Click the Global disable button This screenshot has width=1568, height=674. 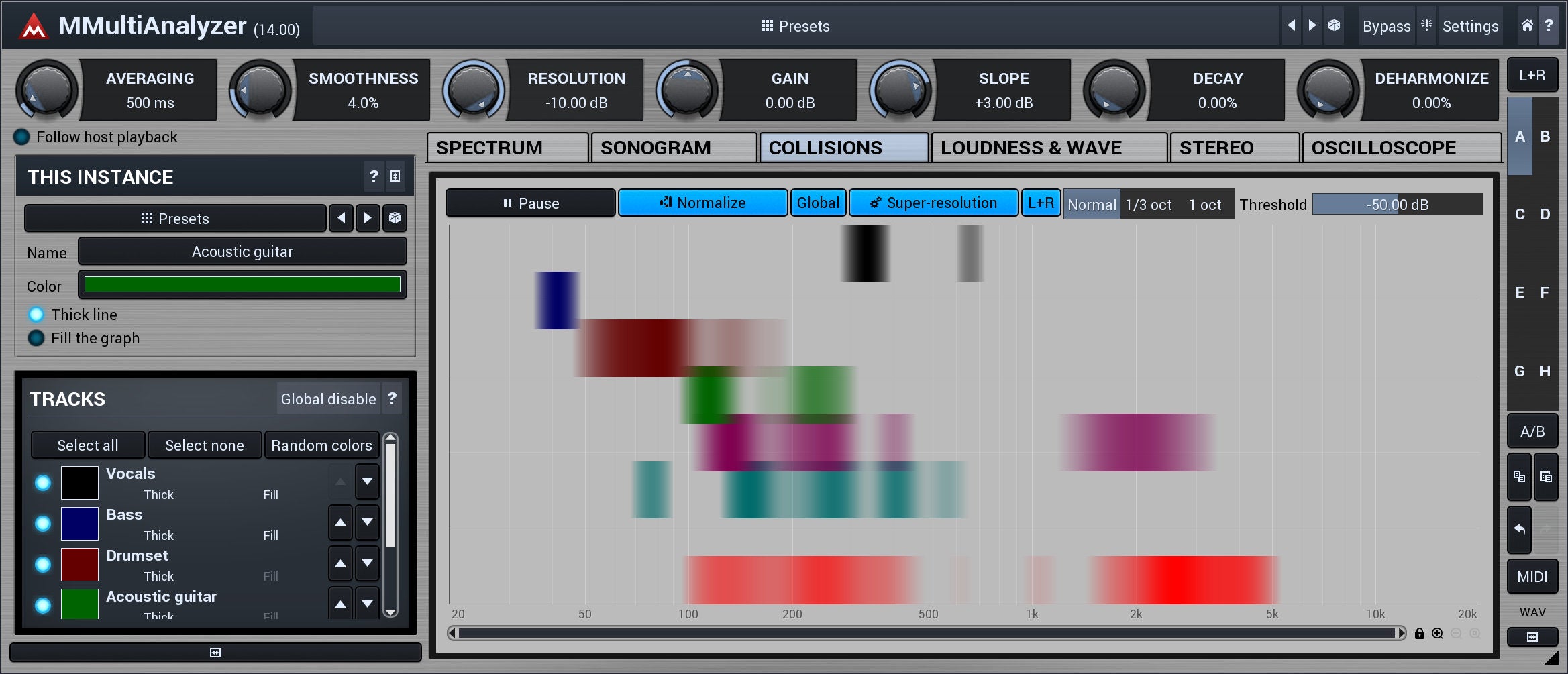coord(328,399)
